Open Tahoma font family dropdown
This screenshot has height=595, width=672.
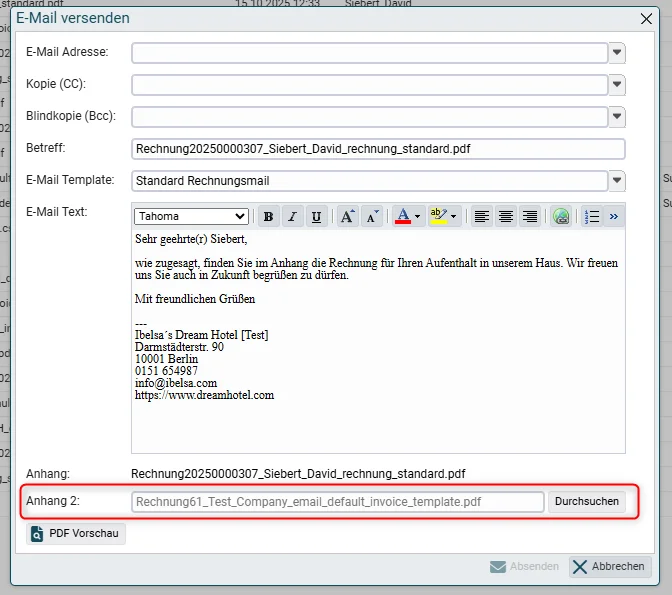(191, 216)
